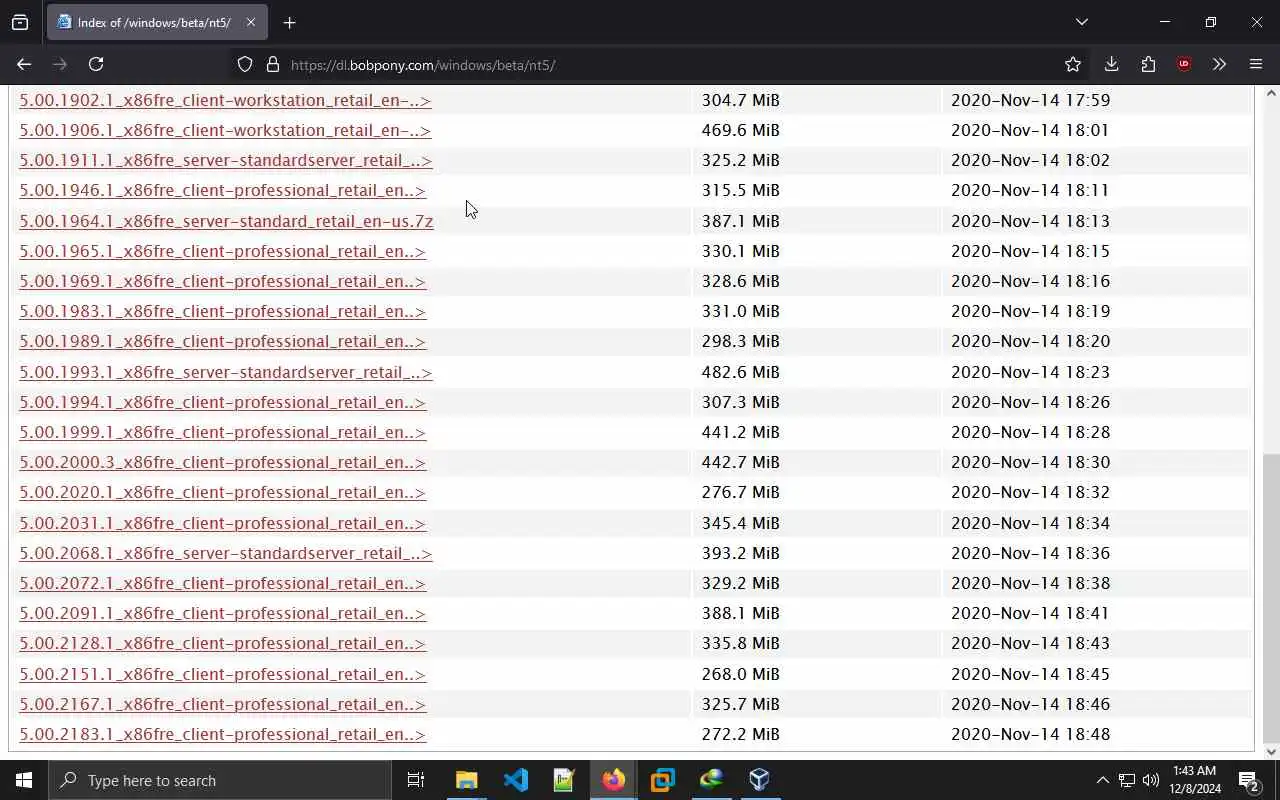Expand the list all tabs dropdown

click(x=1081, y=22)
